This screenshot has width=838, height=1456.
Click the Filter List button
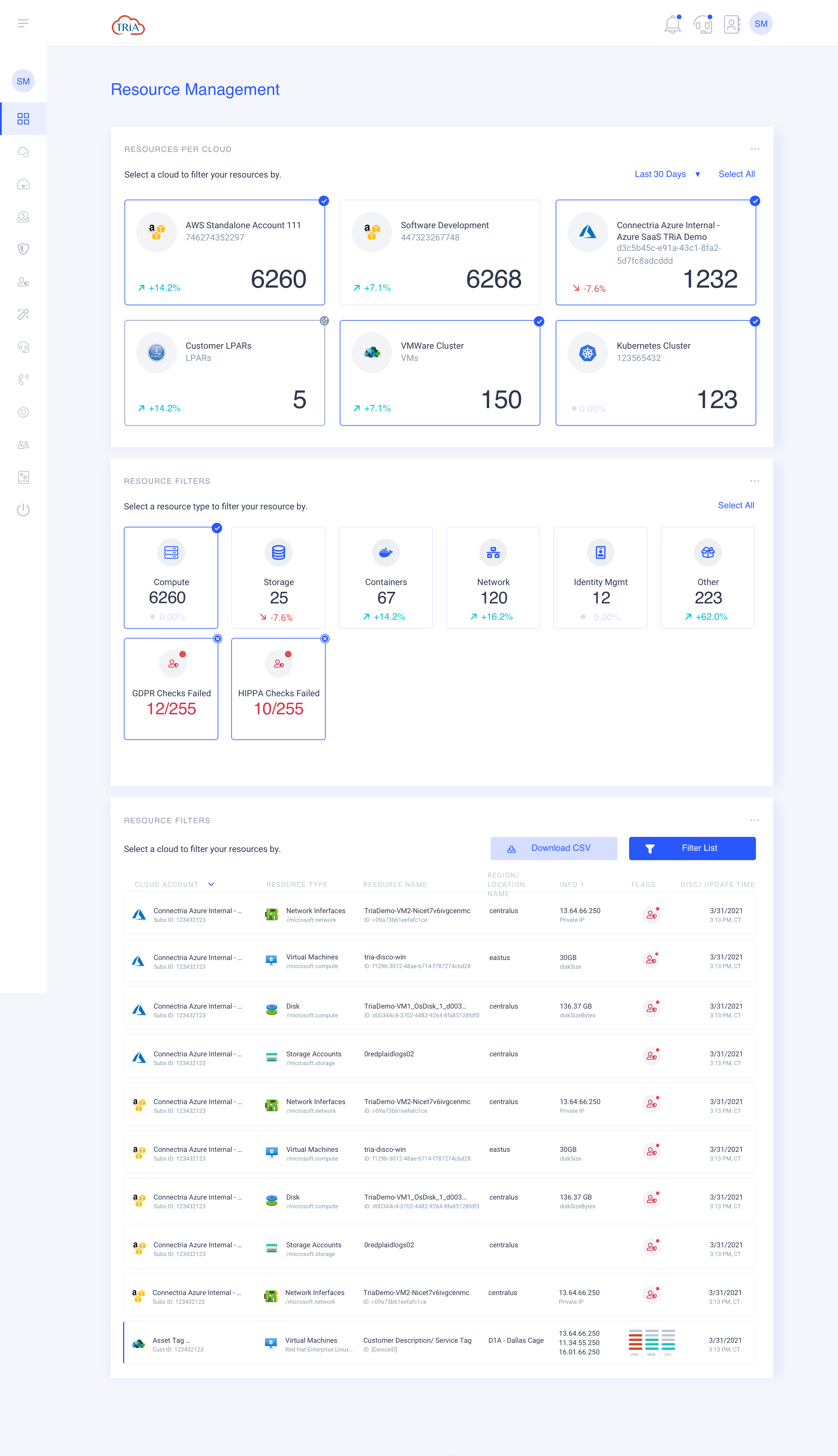click(x=692, y=849)
